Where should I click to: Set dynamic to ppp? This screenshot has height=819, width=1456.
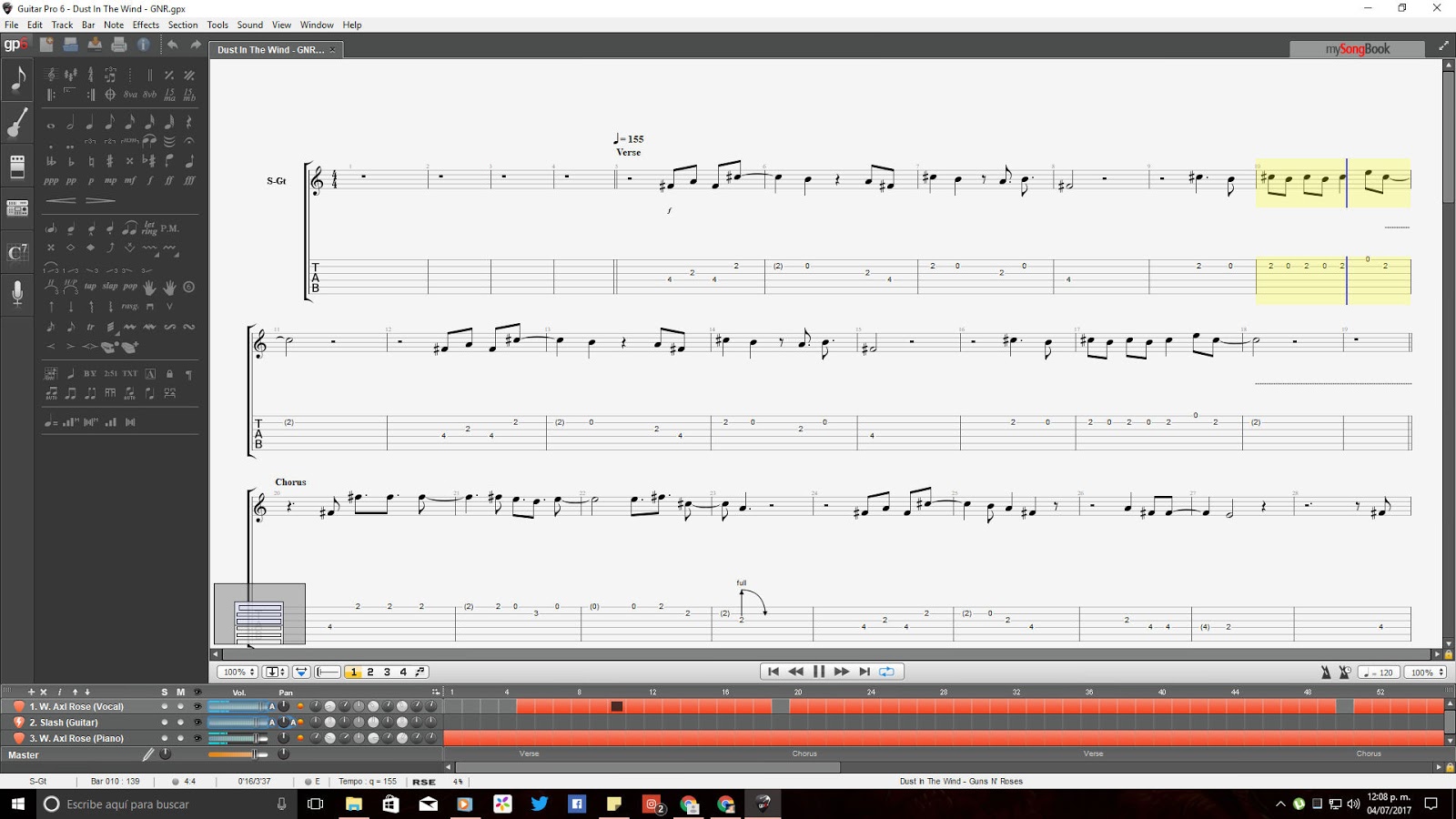point(51,181)
